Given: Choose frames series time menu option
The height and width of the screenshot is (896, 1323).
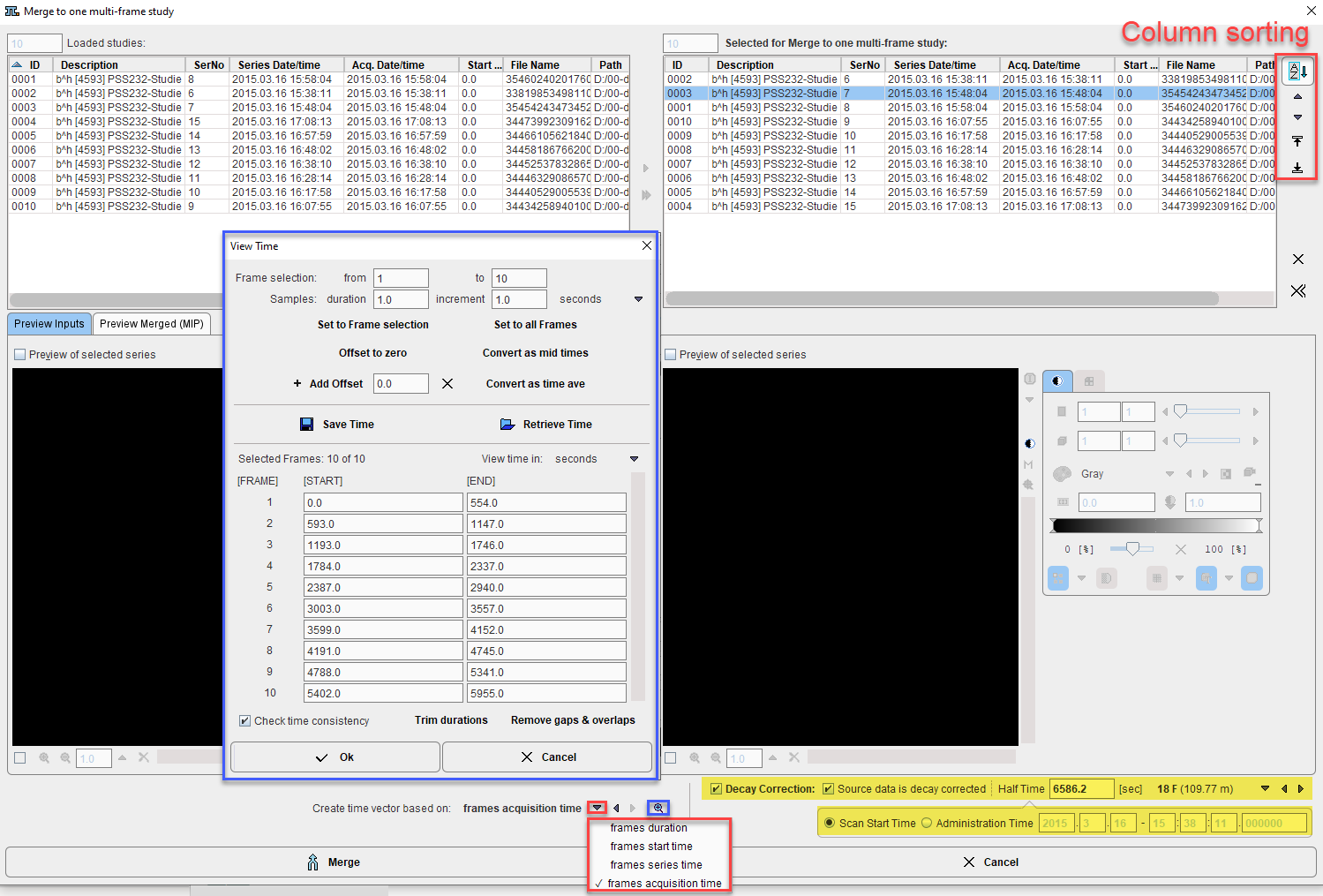Looking at the screenshot, I should [656, 865].
